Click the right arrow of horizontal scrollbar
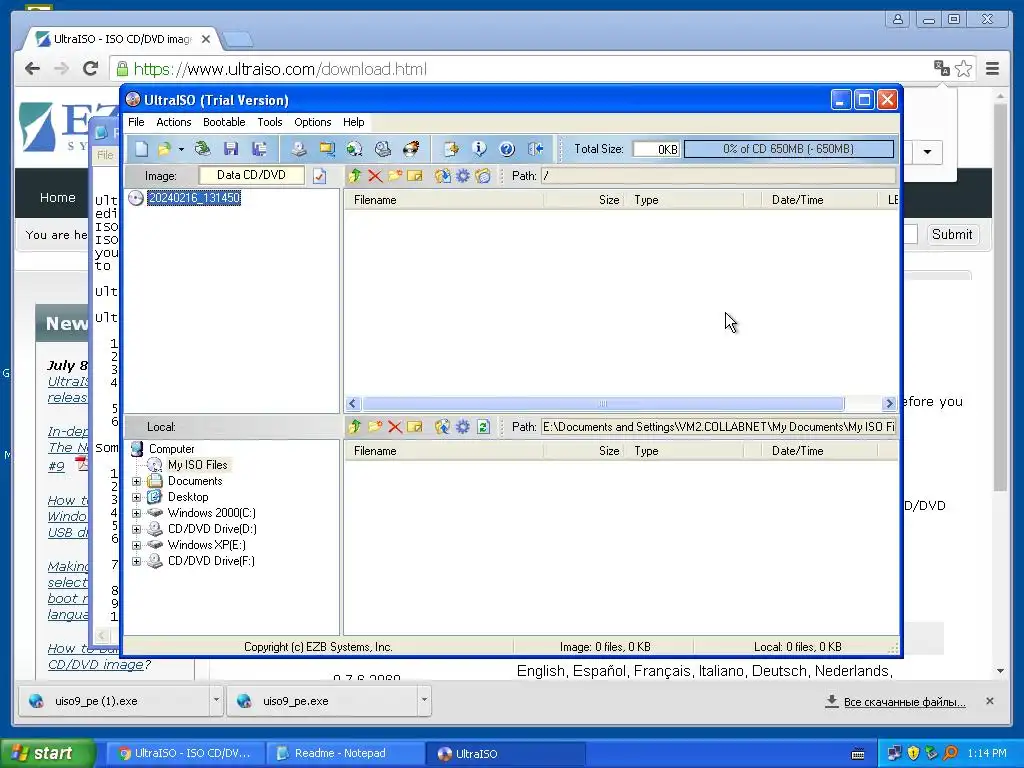 pyautogui.click(x=889, y=404)
